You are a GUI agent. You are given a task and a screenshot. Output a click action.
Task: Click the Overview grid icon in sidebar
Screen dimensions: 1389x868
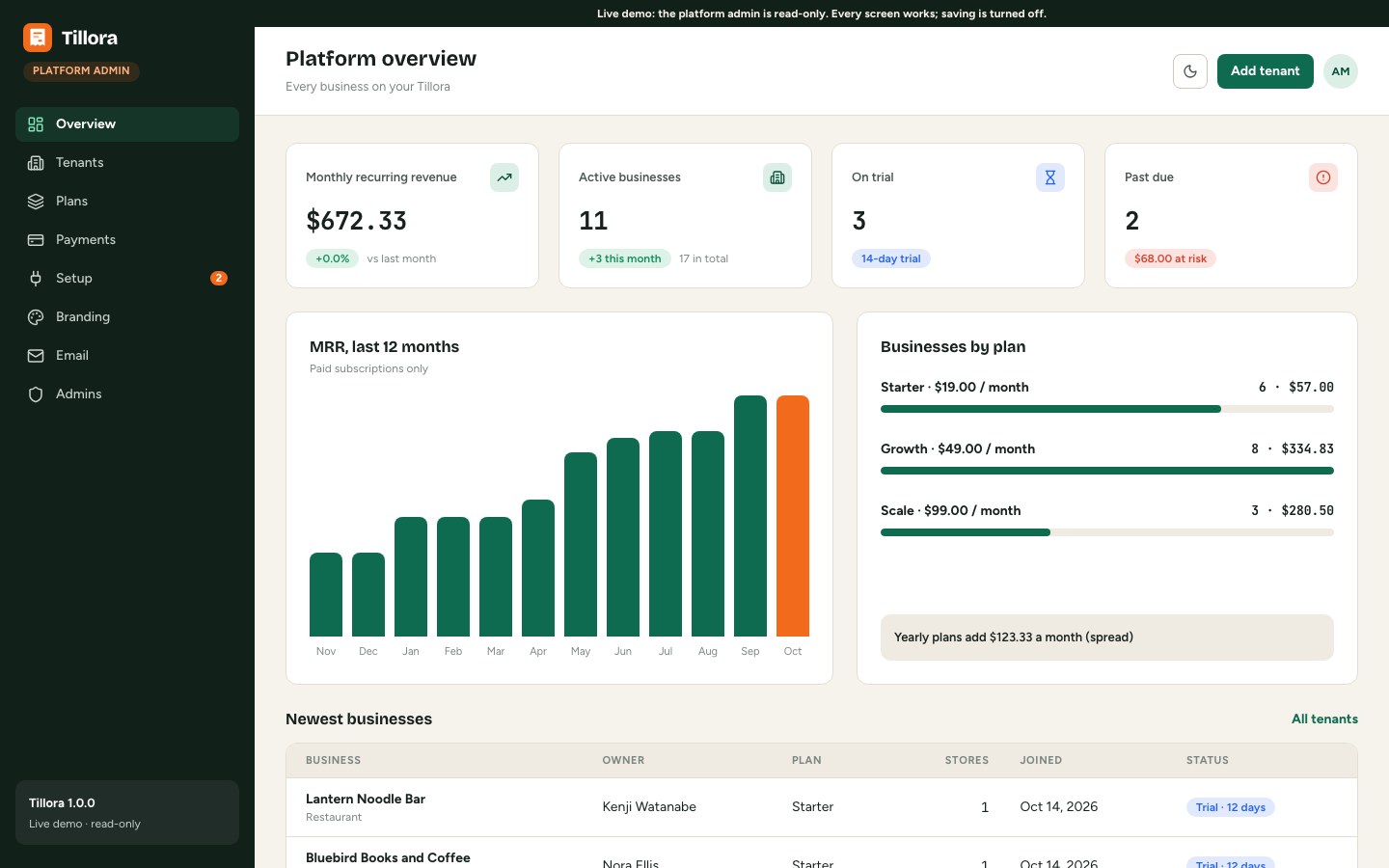coord(36,124)
